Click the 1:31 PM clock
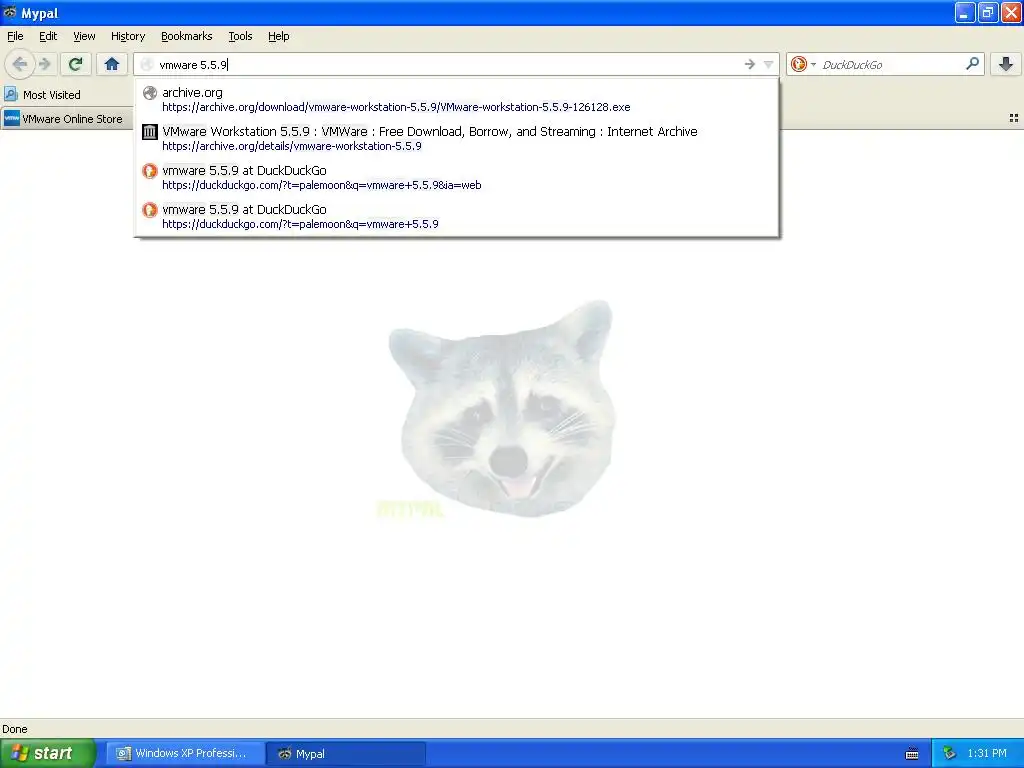This screenshot has height=768, width=1024. (987, 754)
